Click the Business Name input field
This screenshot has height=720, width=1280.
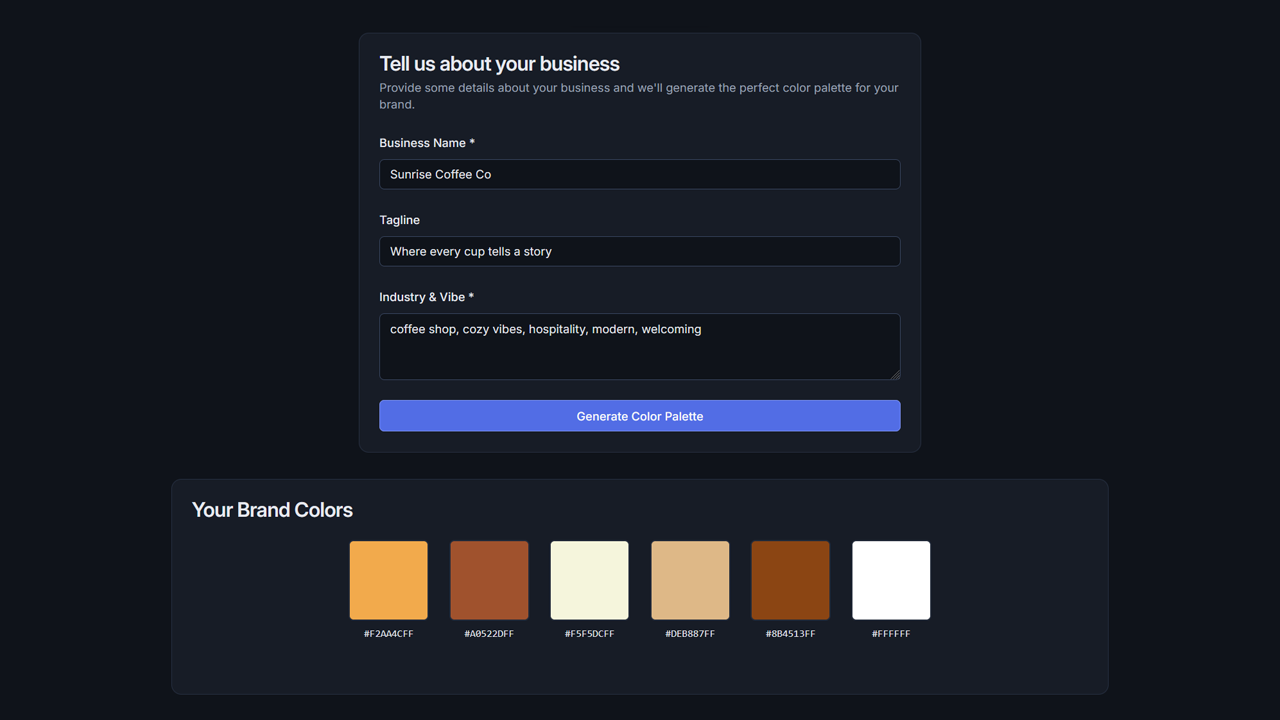coord(639,174)
